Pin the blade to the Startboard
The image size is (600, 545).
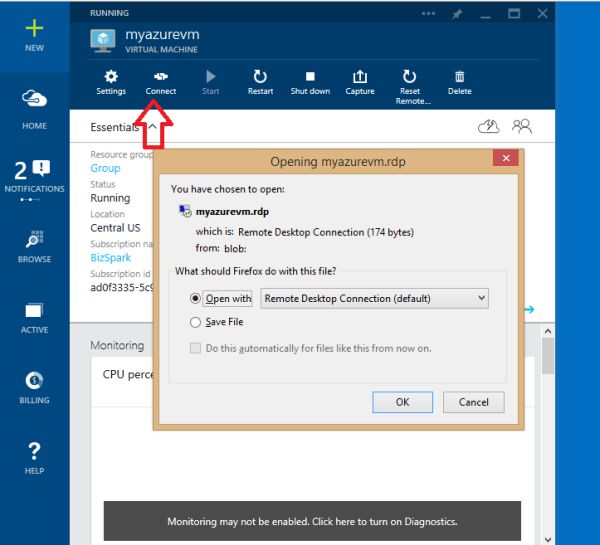457,14
